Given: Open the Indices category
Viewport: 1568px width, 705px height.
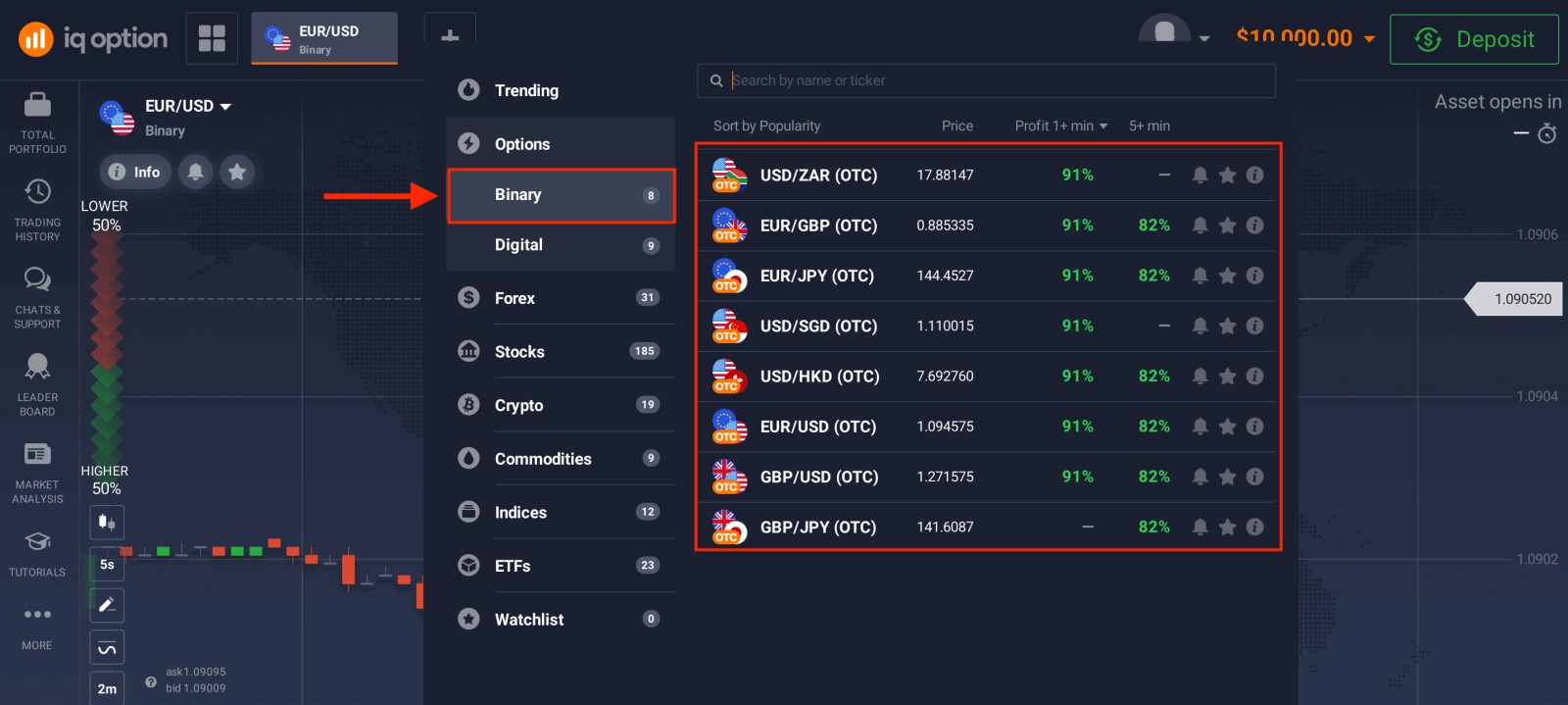Looking at the screenshot, I should (561, 512).
